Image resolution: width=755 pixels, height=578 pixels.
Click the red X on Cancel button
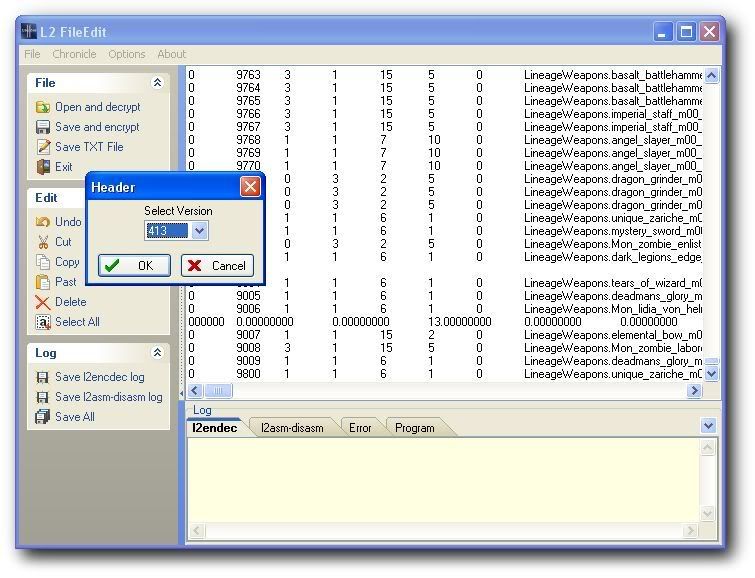[x=195, y=265]
